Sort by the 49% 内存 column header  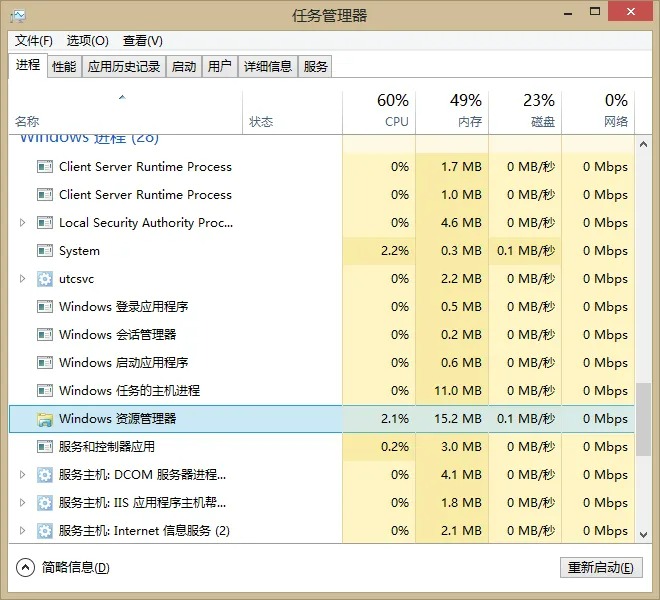coord(452,112)
